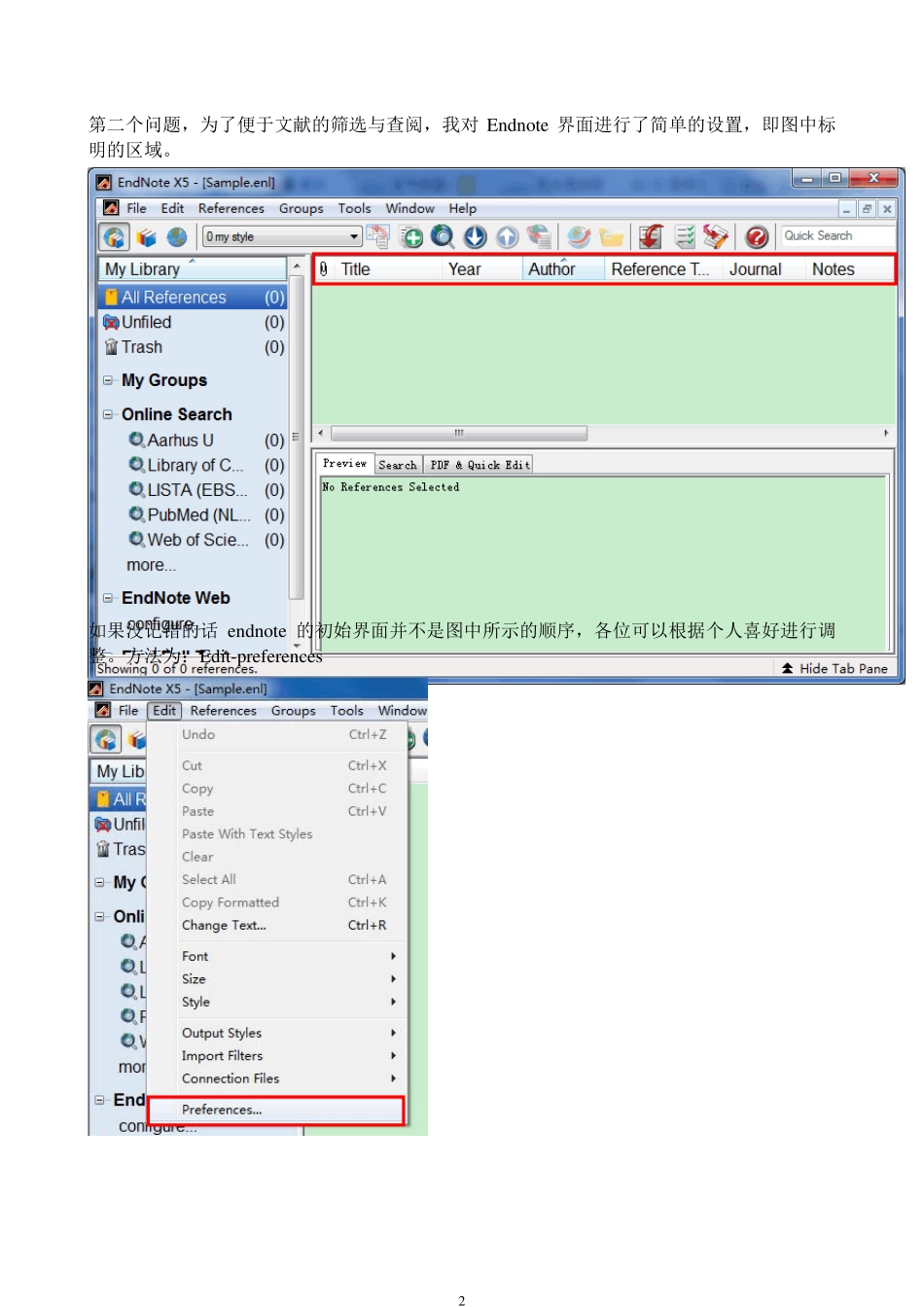This screenshot has height=1307, width=924.
Task: Open the '0 my style' output style dropdown
Action: click(x=282, y=237)
